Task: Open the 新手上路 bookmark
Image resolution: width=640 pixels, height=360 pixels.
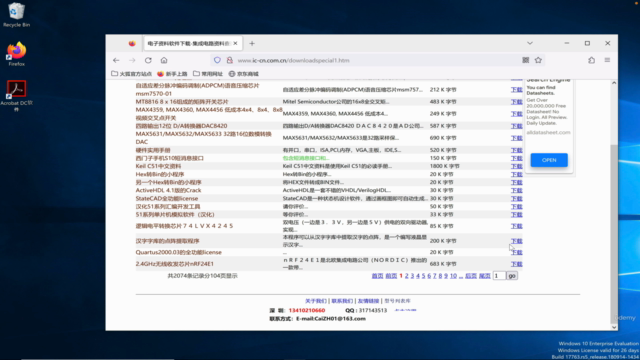Action: point(172,74)
